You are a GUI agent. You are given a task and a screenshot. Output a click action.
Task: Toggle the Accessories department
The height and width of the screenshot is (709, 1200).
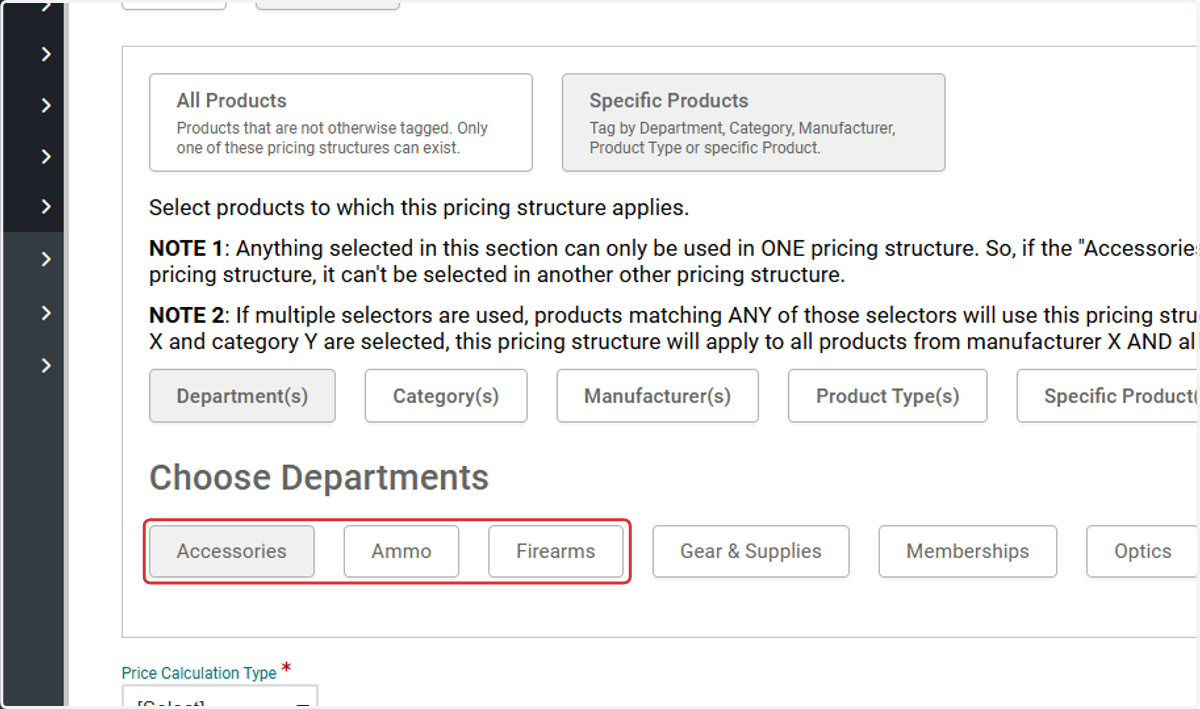click(x=232, y=551)
